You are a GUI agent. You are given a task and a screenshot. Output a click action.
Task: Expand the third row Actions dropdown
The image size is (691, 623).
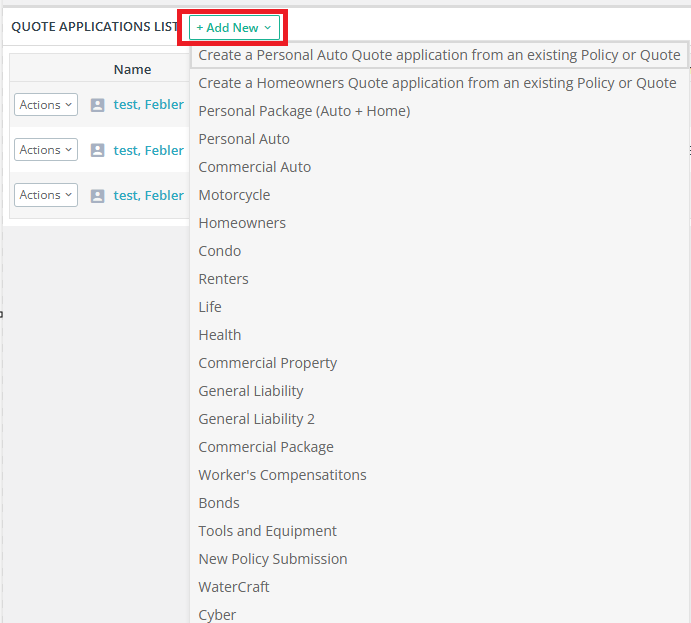click(x=46, y=195)
